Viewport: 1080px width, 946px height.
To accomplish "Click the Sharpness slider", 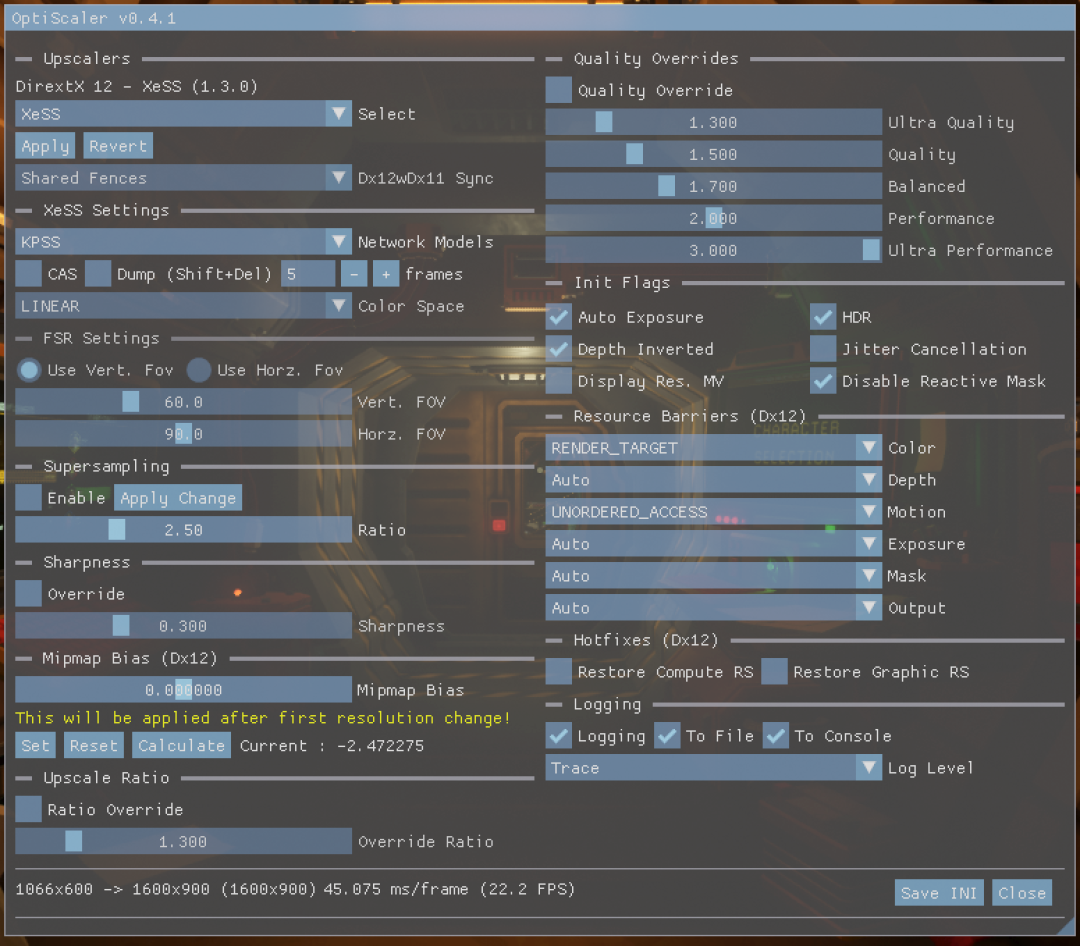I will click(183, 626).
